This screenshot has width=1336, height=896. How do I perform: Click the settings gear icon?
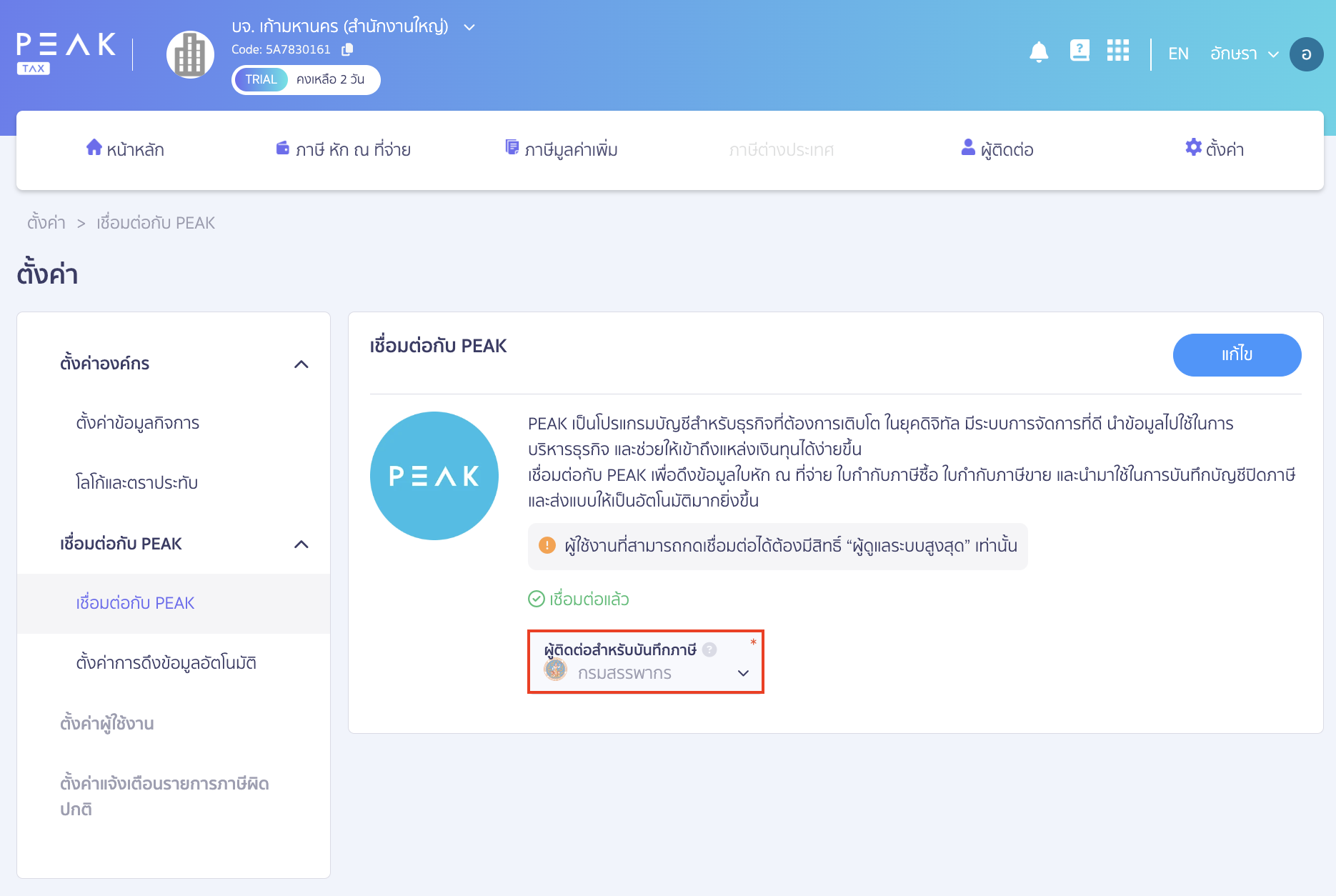[x=1193, y=147]
